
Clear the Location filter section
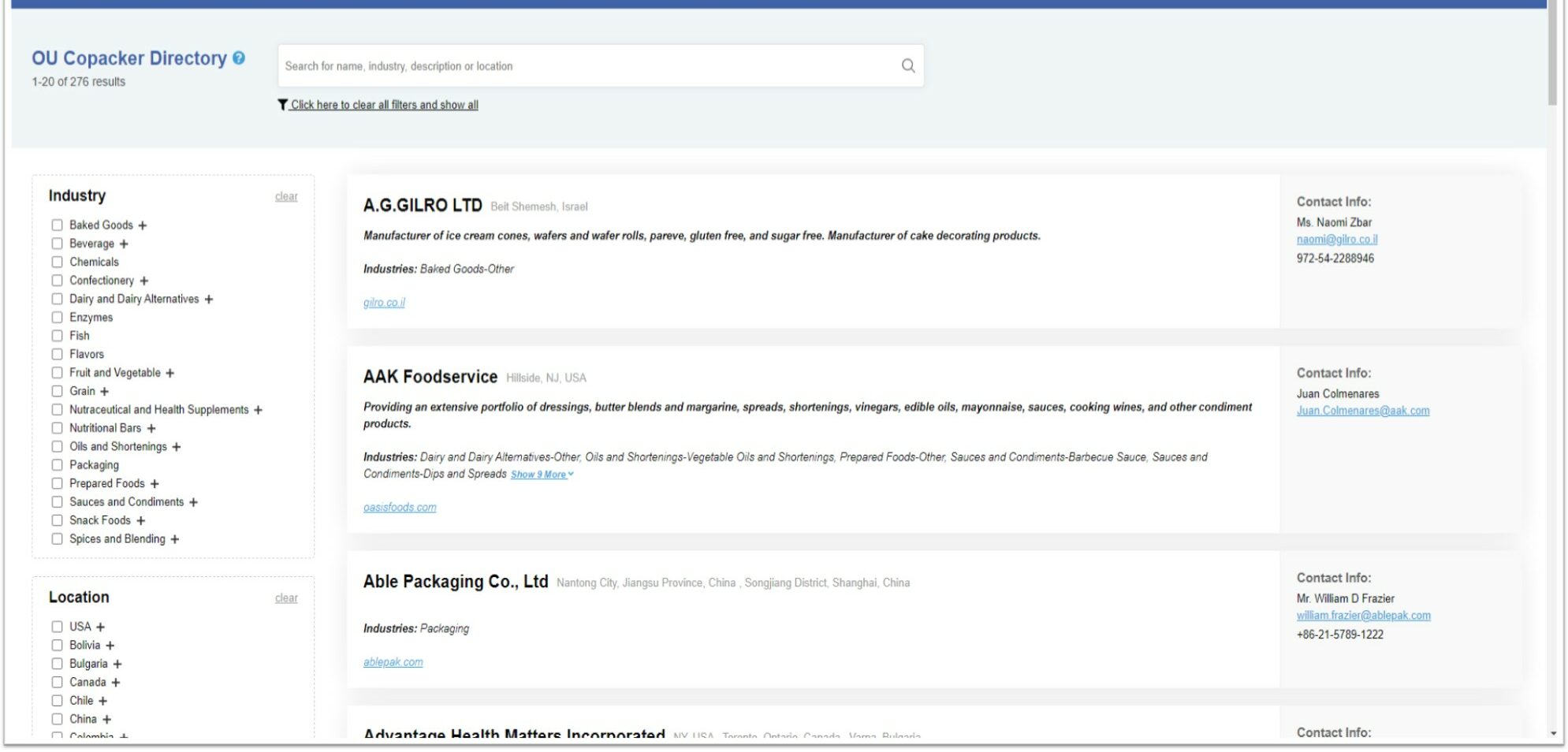point(286,598)
